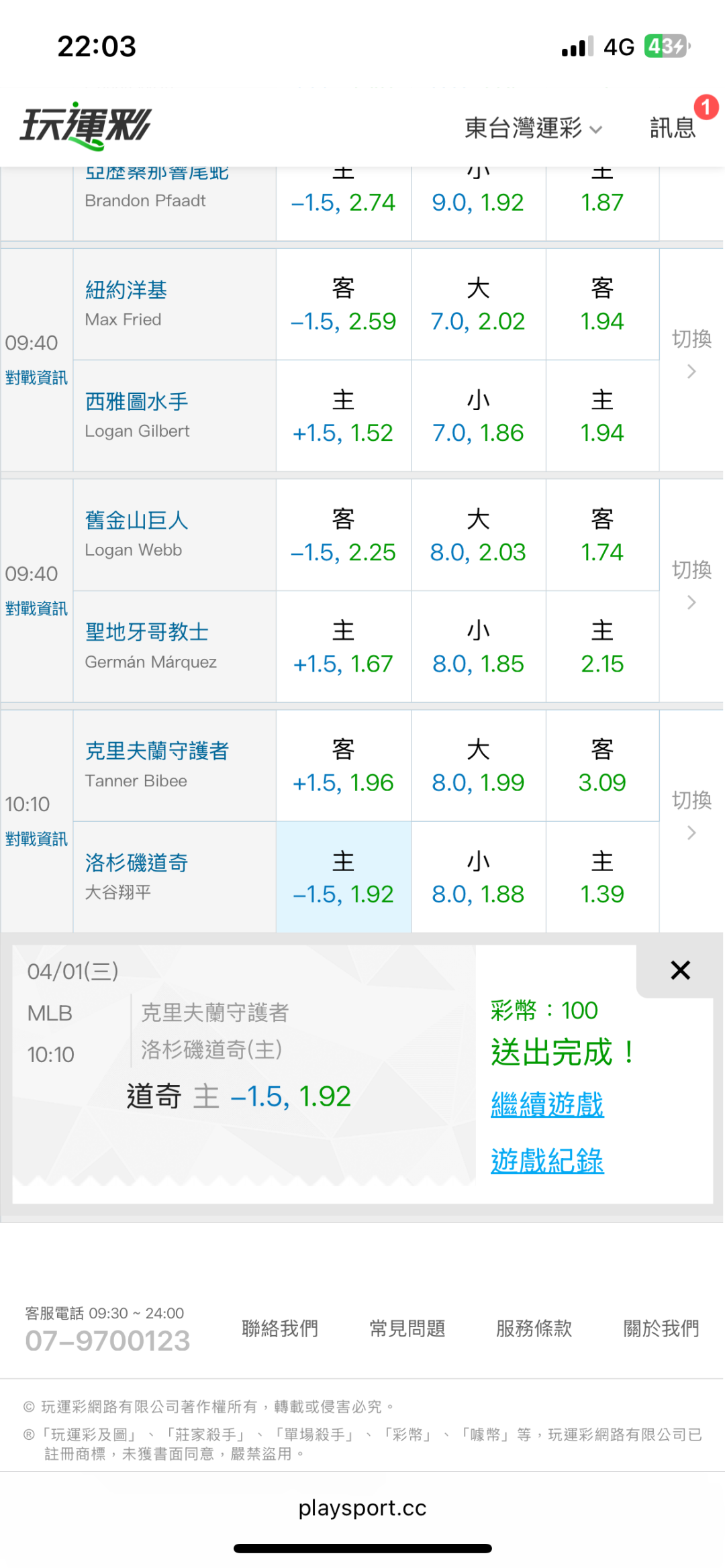This screenshot has width=725, height=1568.
Task: Open 常見問題 footer menu item
Action: pyautogui.click(x=407, y=1328)
